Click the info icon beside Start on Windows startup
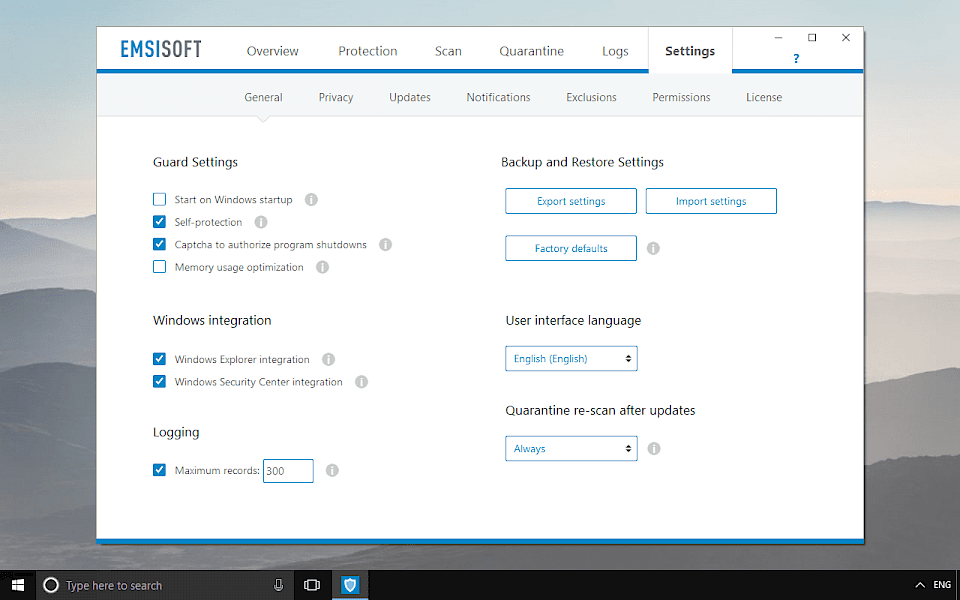This screenshot has height=600, width=960. [x=311, y=200]
